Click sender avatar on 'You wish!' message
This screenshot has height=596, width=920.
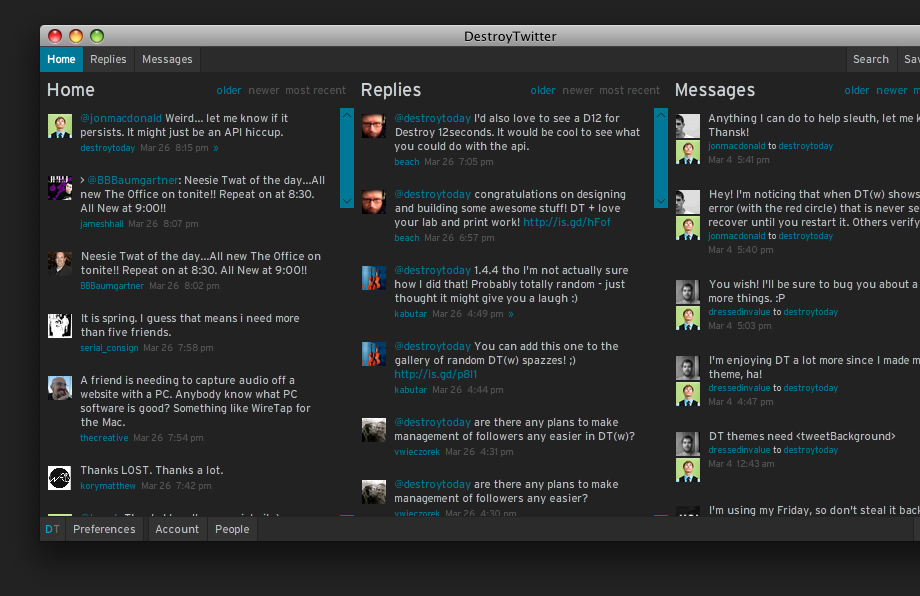(x=688, y=292)
